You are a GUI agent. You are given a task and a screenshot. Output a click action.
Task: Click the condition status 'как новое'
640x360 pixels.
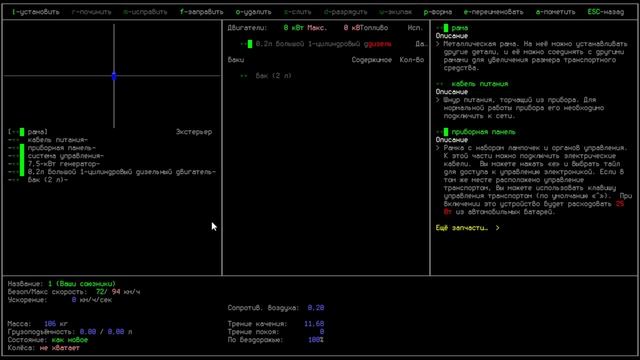[x=70, y=340]
